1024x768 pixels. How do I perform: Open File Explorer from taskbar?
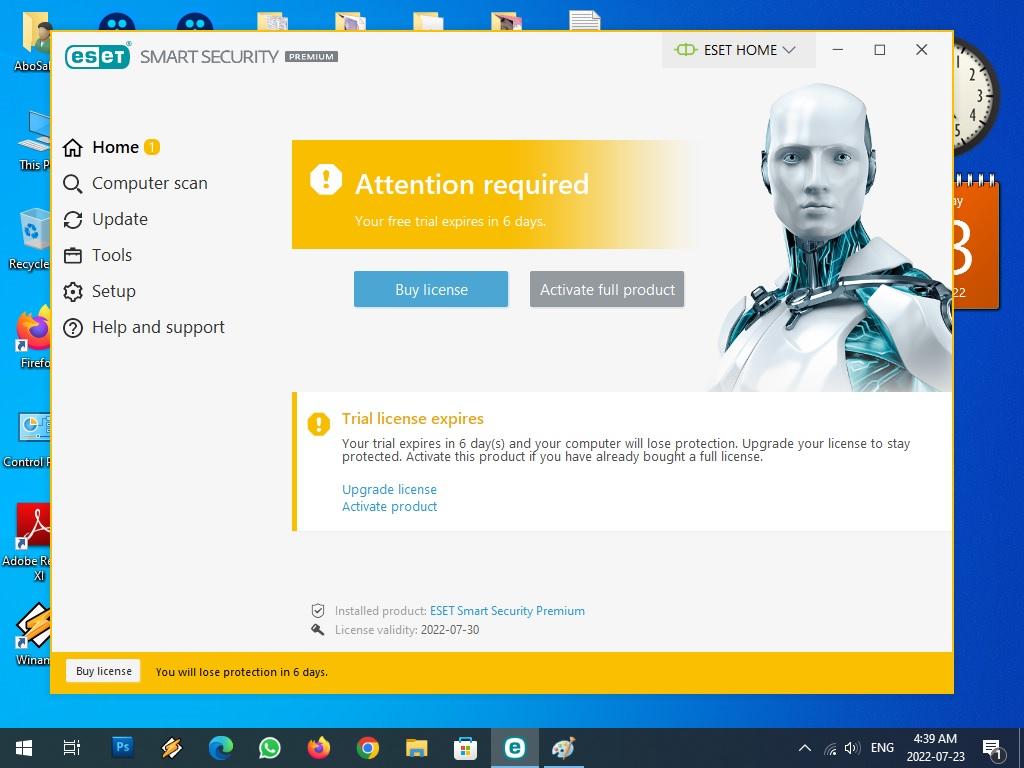417,748
